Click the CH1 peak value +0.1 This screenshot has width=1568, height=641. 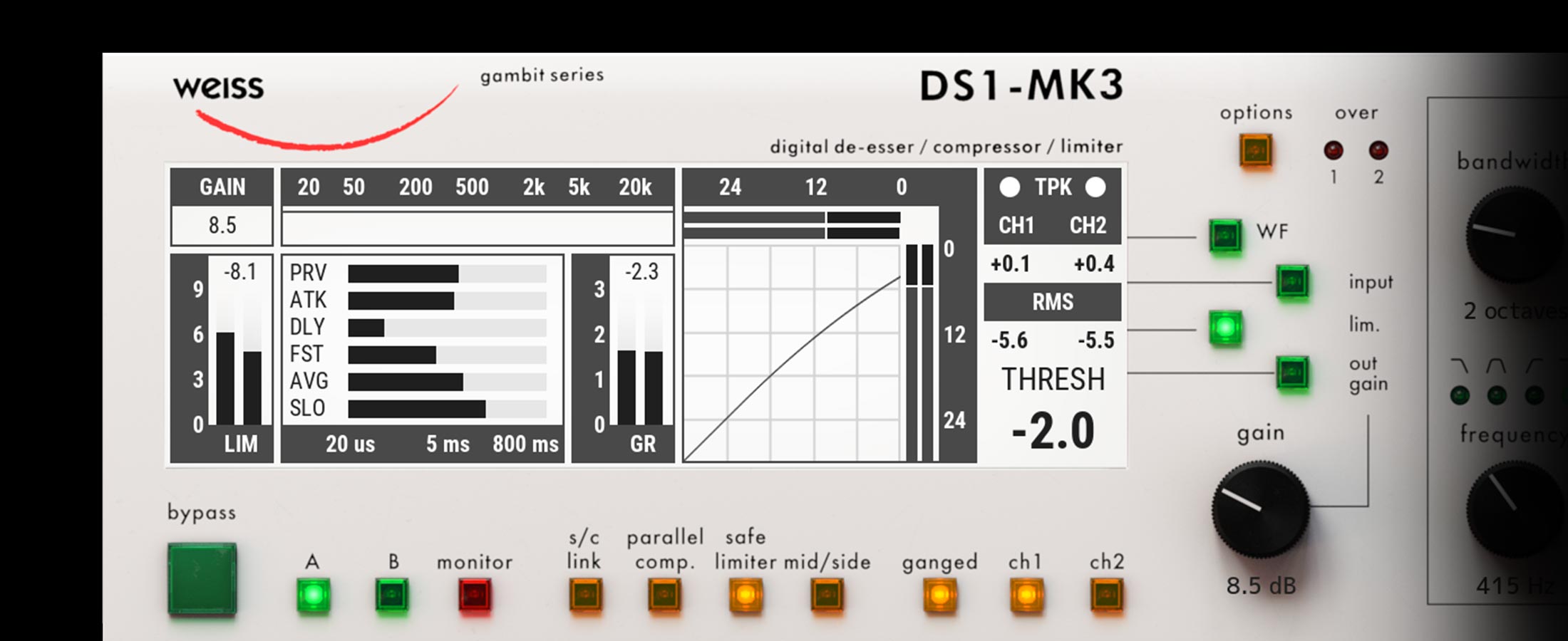point(1010,264)
